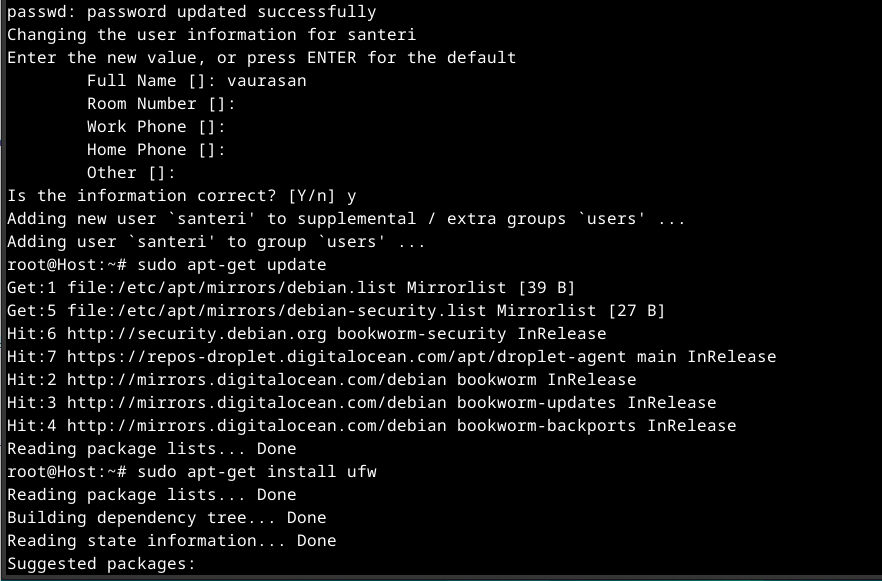Click "Changing the user information for santeri" text
This screenshot has width=882, height=581.
click(x=211, y=35)
